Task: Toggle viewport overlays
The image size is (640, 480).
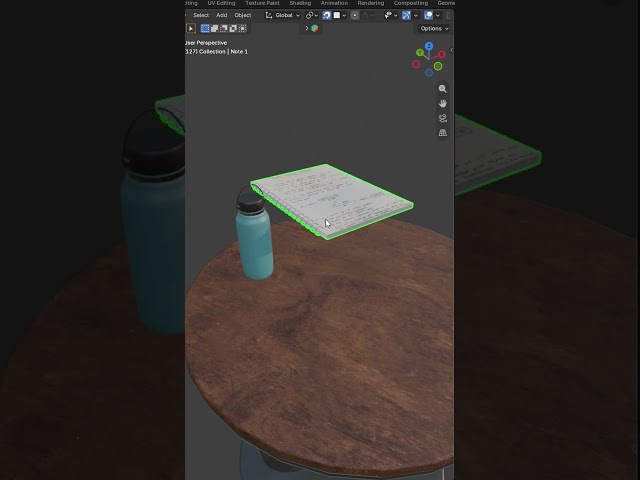Action: 428,15
